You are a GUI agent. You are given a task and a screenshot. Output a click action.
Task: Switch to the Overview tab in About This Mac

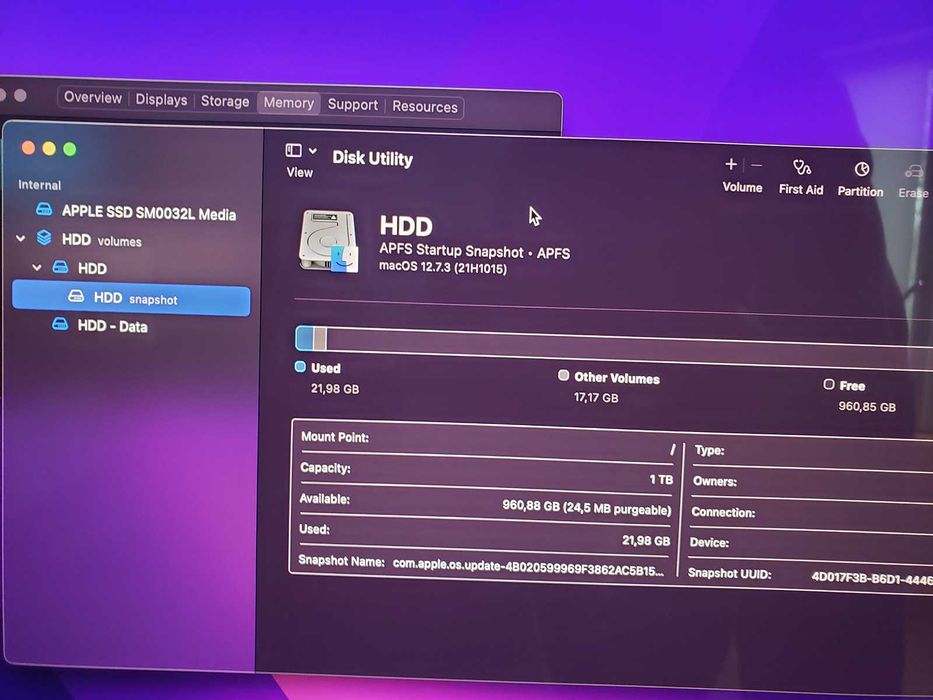(x=93, y=98)
